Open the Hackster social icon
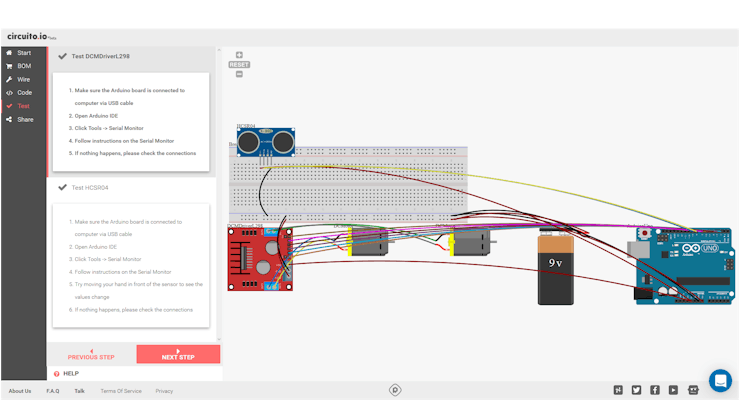Screen dimensions: 740x416 (618, 390)
